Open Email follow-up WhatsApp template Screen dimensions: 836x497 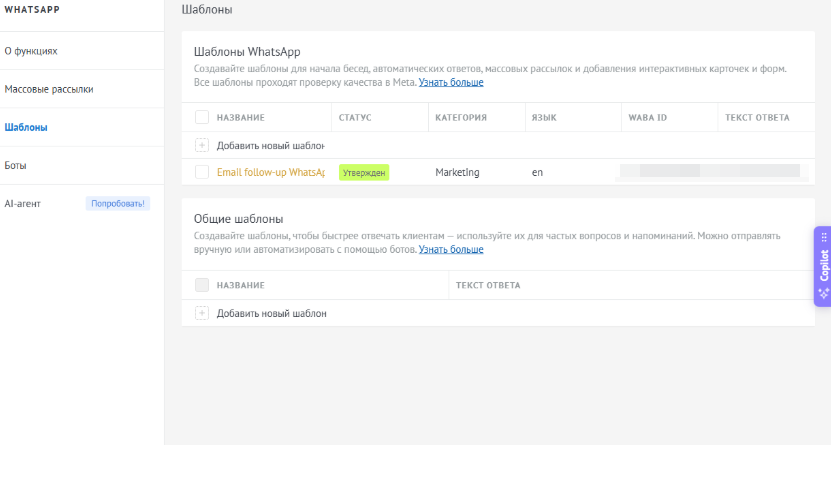click(270, 172)
